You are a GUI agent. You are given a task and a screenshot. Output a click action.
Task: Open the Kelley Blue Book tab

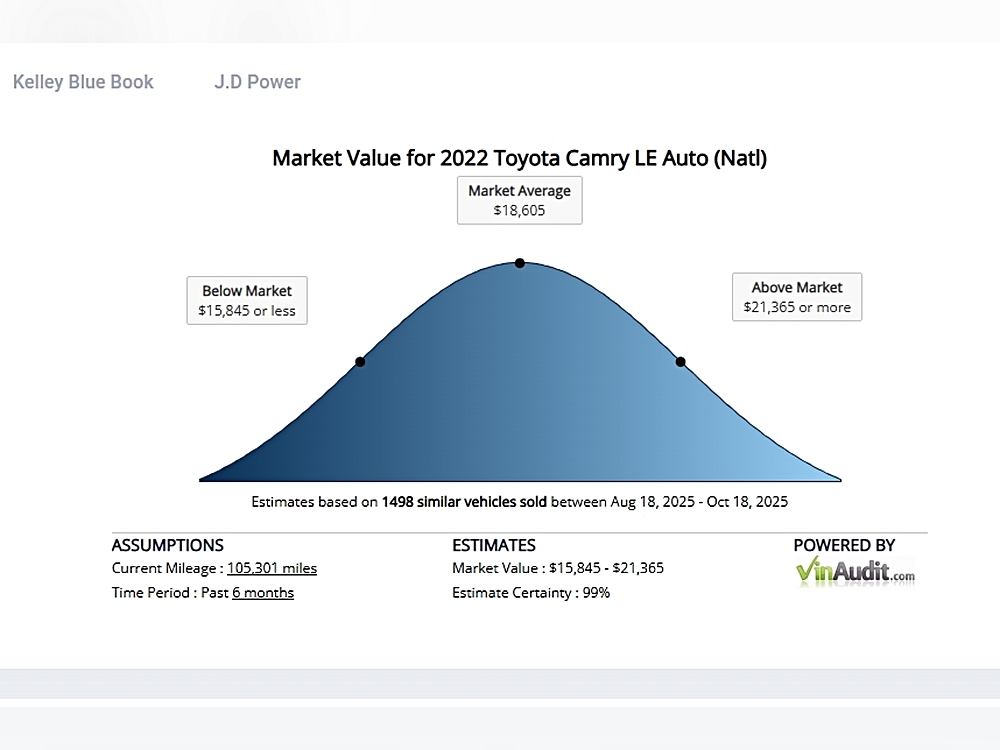tap(83, 82)
